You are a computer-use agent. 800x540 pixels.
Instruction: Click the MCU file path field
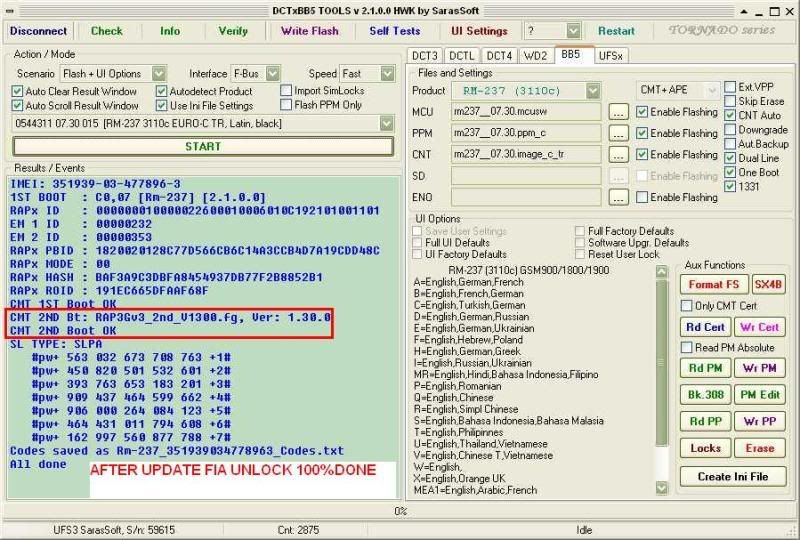point(526,112)
